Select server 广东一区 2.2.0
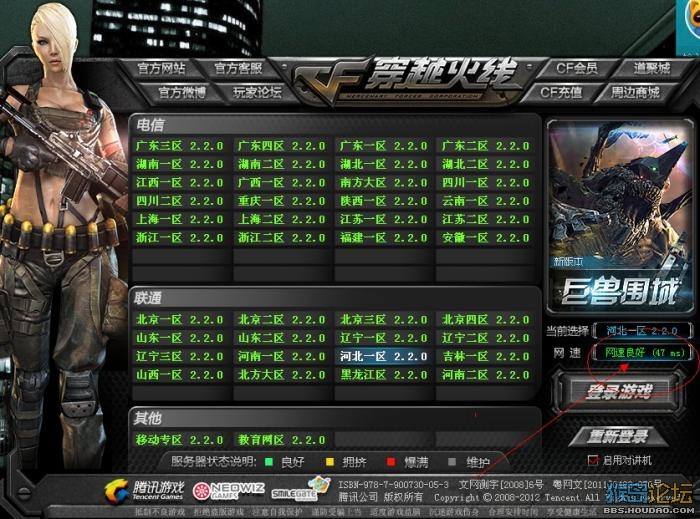 pyautogui.click(x=383, y=146)
